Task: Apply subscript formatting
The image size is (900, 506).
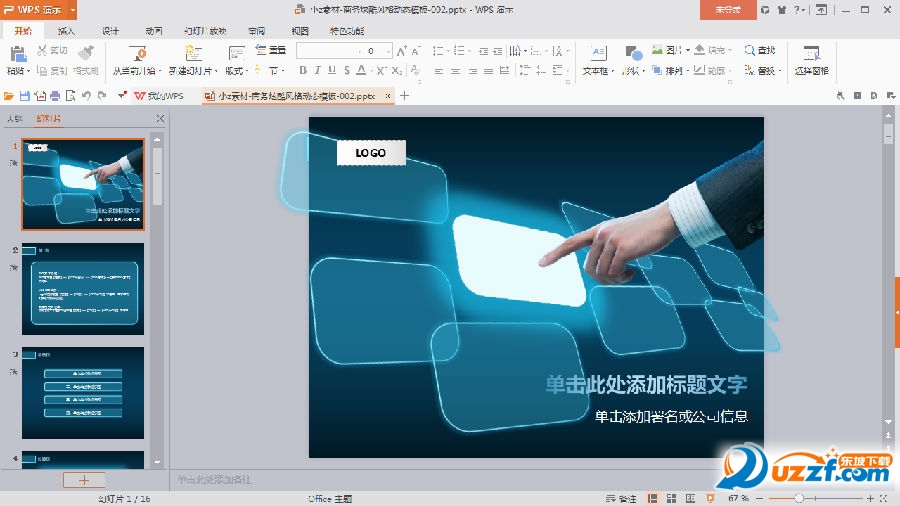Action: (397, 71)
